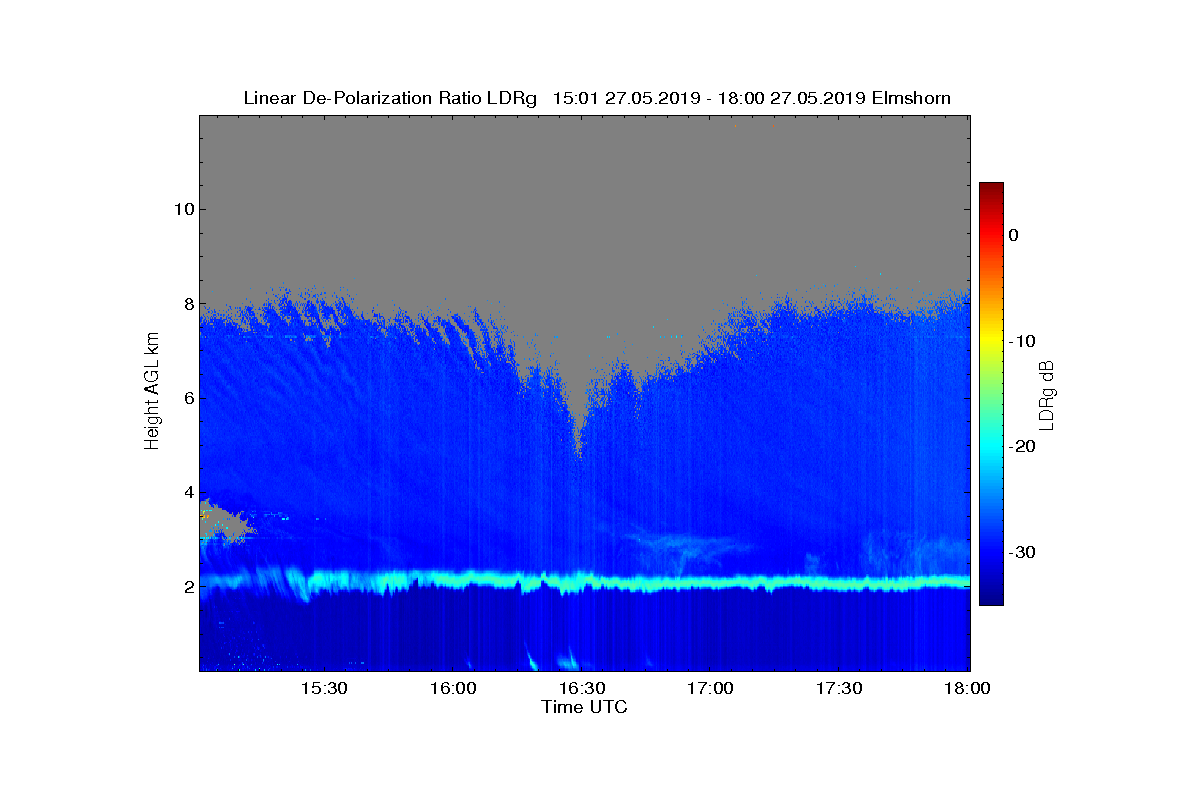Click the colorbar tick label -20
The width and height of the screenshot is (1200, 800).
[1020, 447]
